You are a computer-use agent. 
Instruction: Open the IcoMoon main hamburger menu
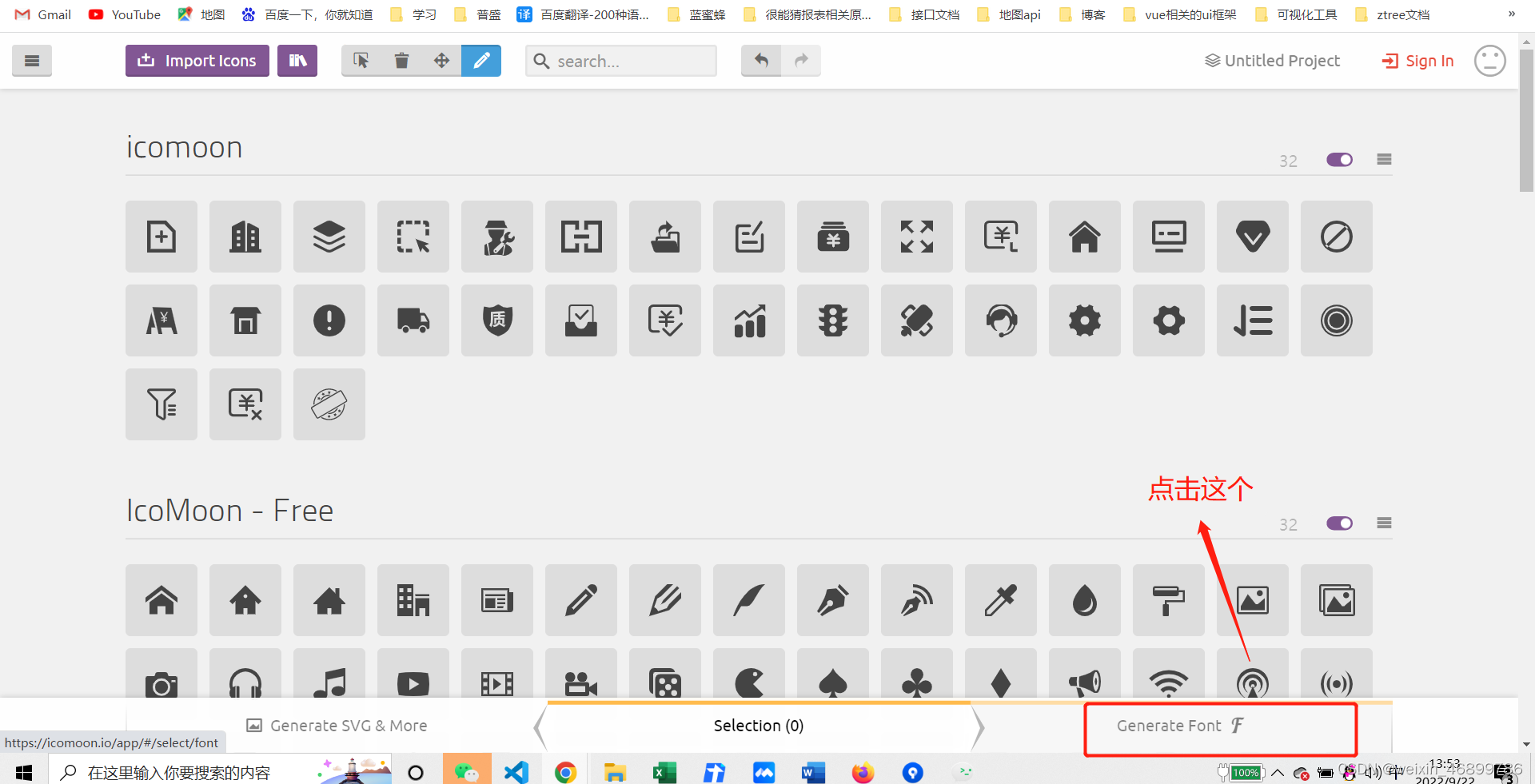point(32,61)
